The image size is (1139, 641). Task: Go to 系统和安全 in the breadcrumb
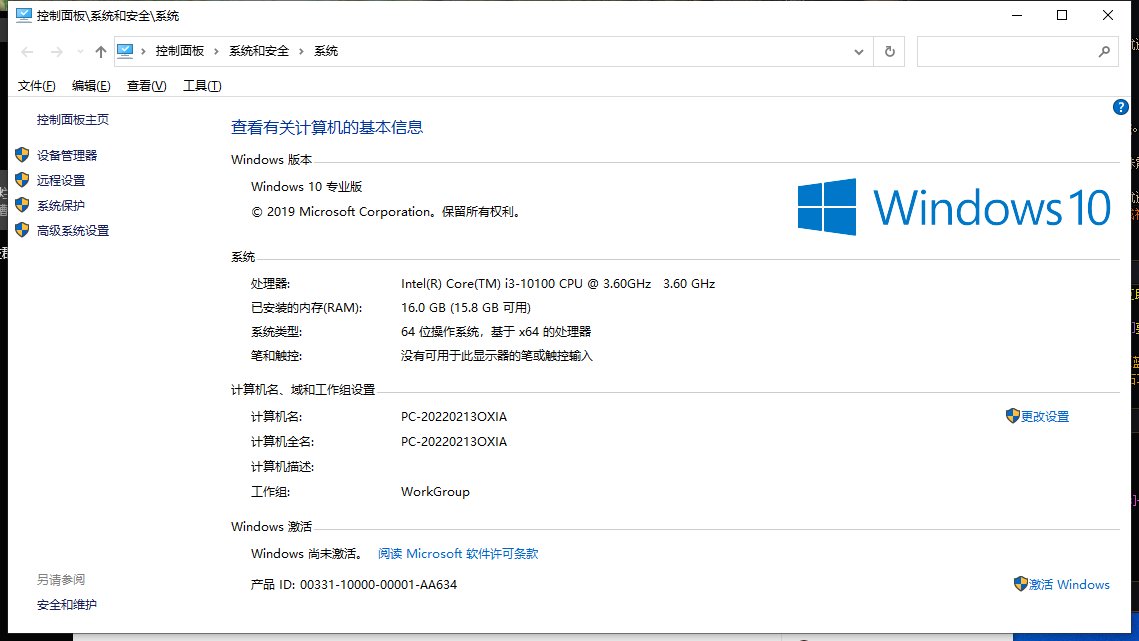click(259, 51)
